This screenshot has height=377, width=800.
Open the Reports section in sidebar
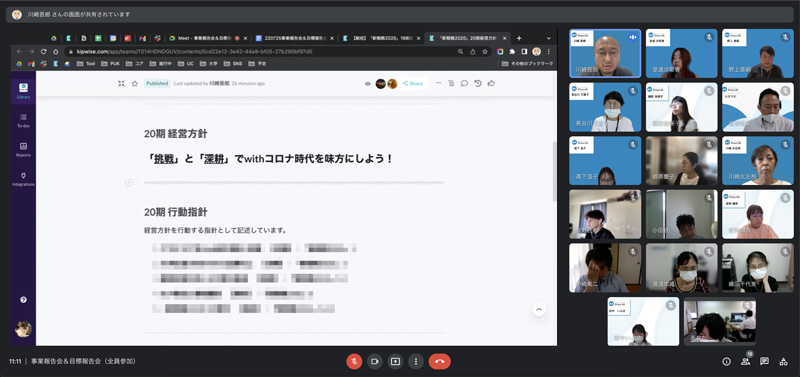[23, 149]
